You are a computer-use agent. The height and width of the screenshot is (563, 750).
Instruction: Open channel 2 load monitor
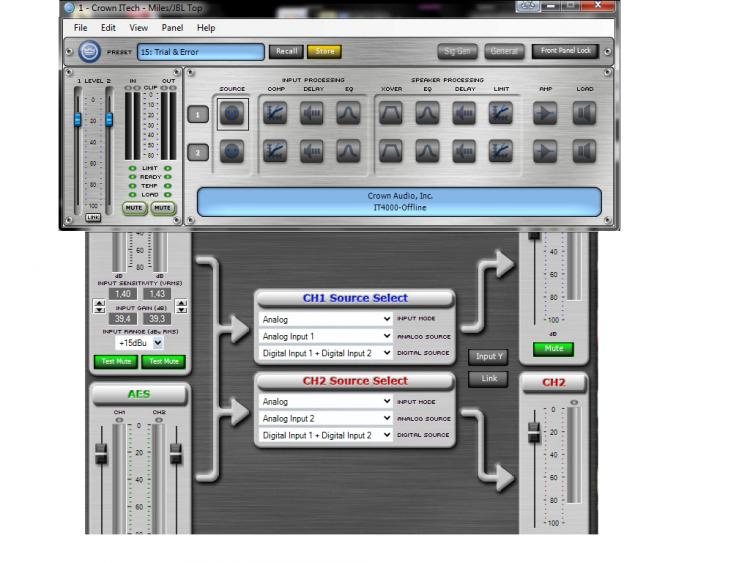click(585, 152)
